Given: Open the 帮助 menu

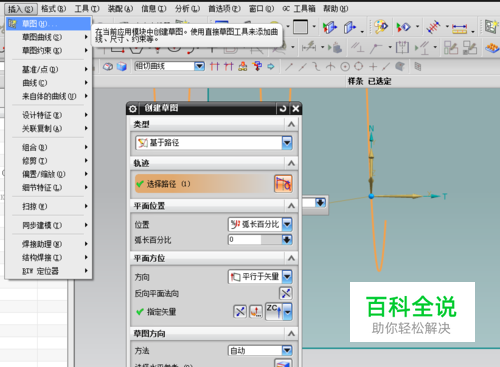Looking at the screenshot, I should (336, 9).
